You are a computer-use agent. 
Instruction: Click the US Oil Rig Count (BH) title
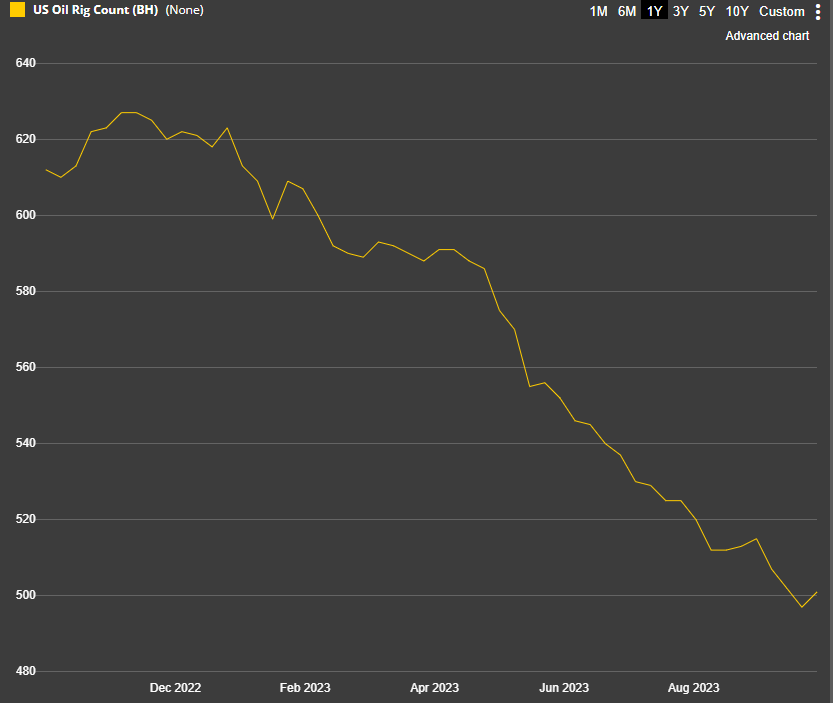[x=96, y=10]
